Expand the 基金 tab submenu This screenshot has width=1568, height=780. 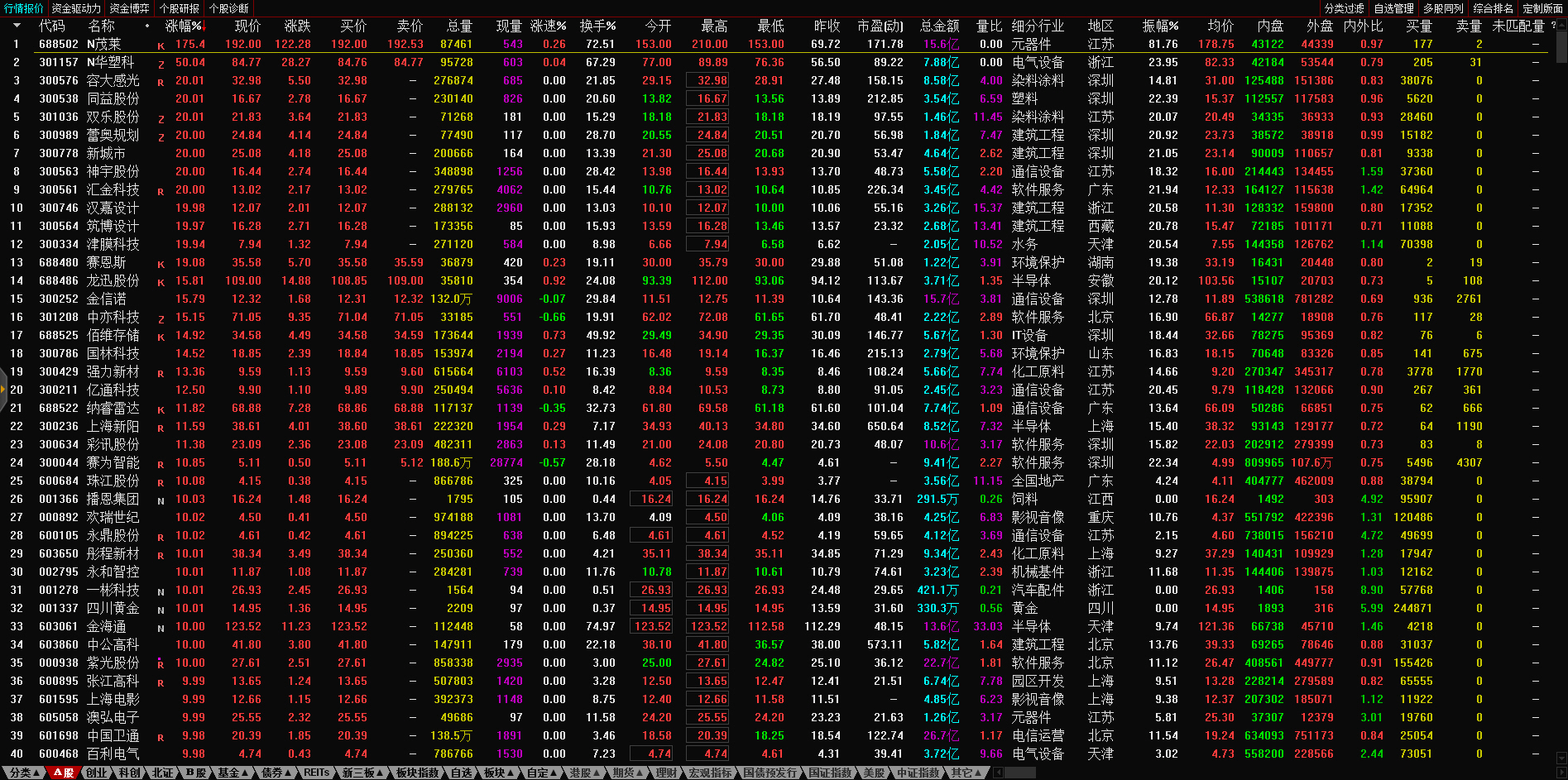point(233,773)
